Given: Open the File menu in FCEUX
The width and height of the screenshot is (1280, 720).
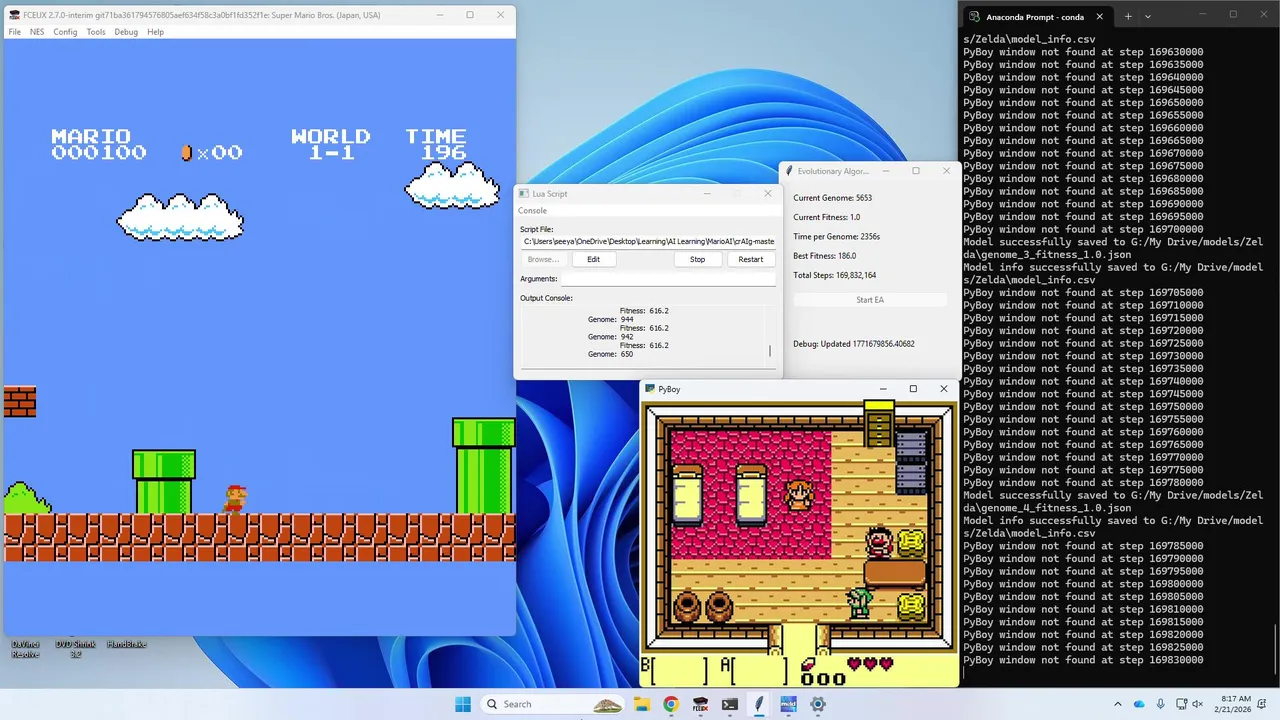Looking at the screenshot, I should pyautogui.click(x=15, y=32).
